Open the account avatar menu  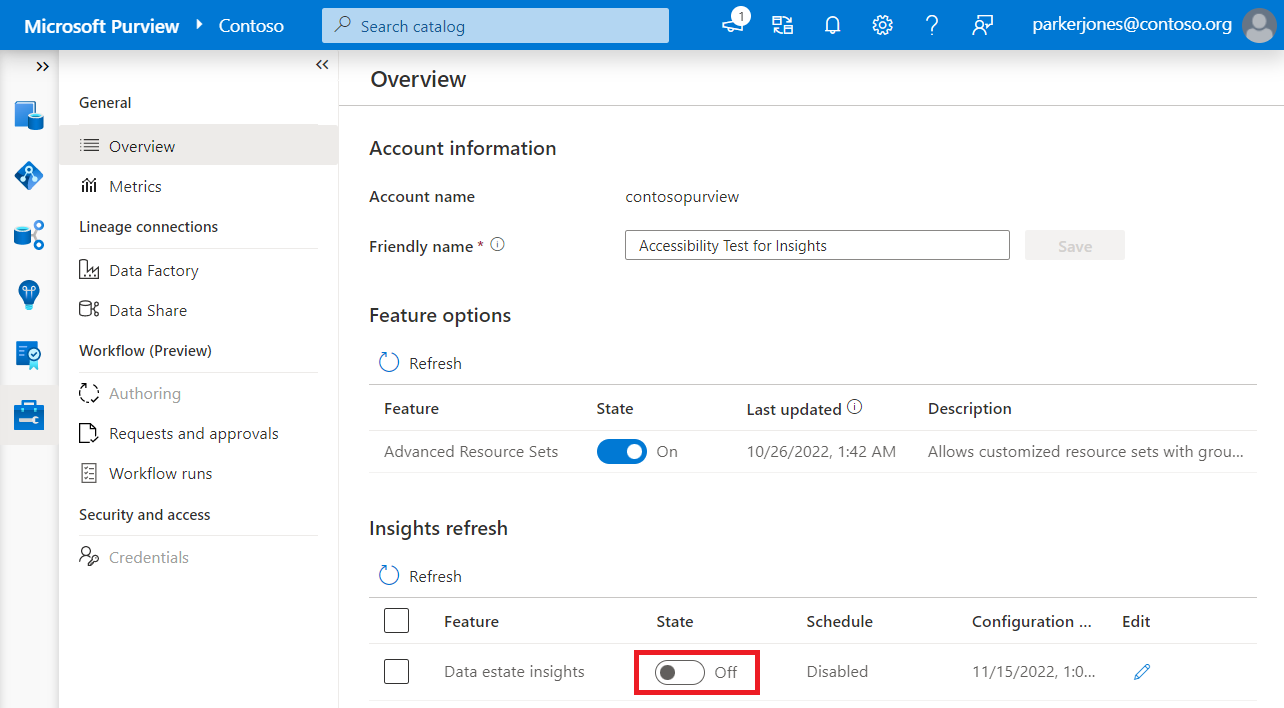[x=1258, y=24]
